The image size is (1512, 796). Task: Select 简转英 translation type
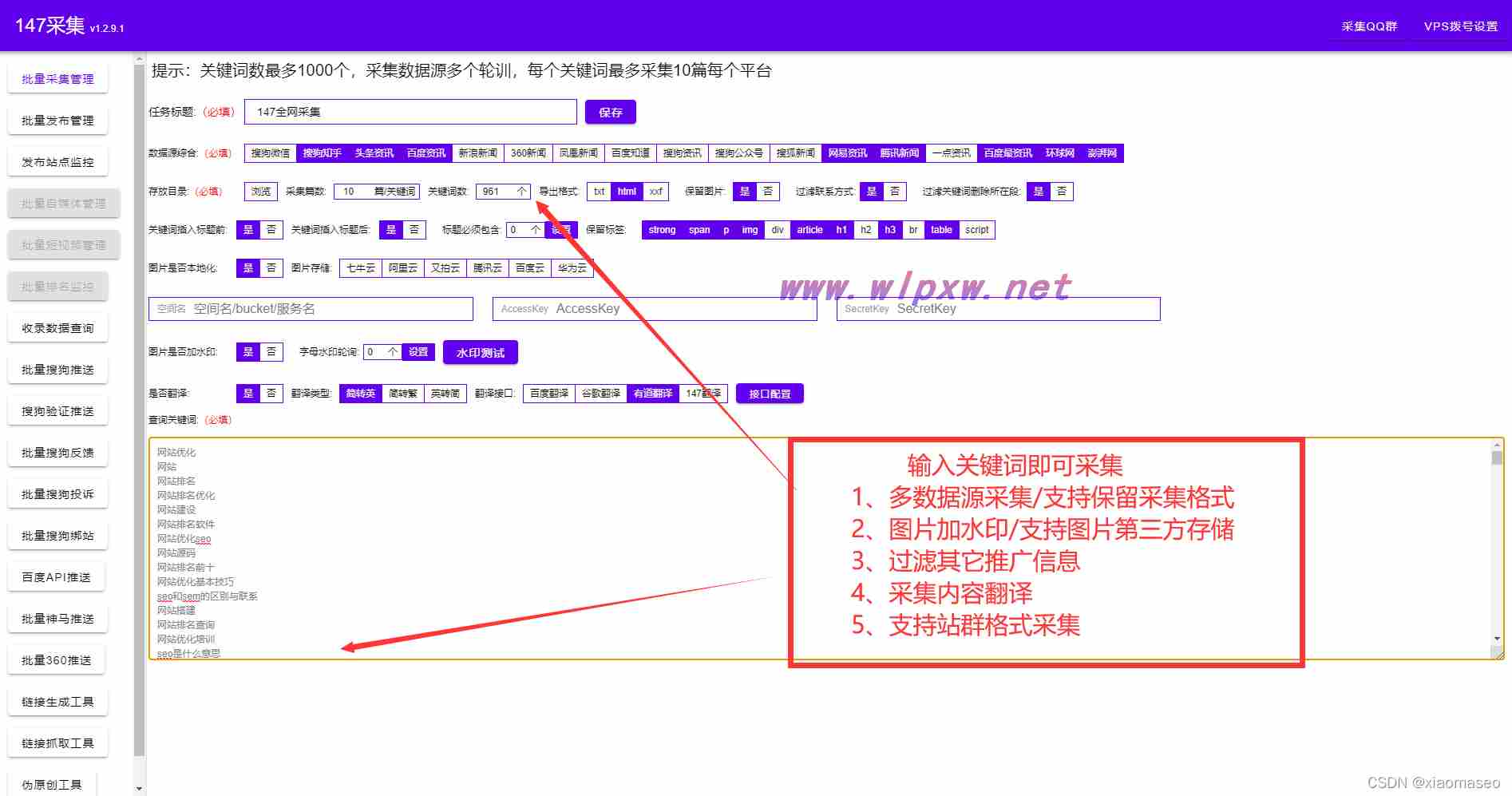click(360, 394)
